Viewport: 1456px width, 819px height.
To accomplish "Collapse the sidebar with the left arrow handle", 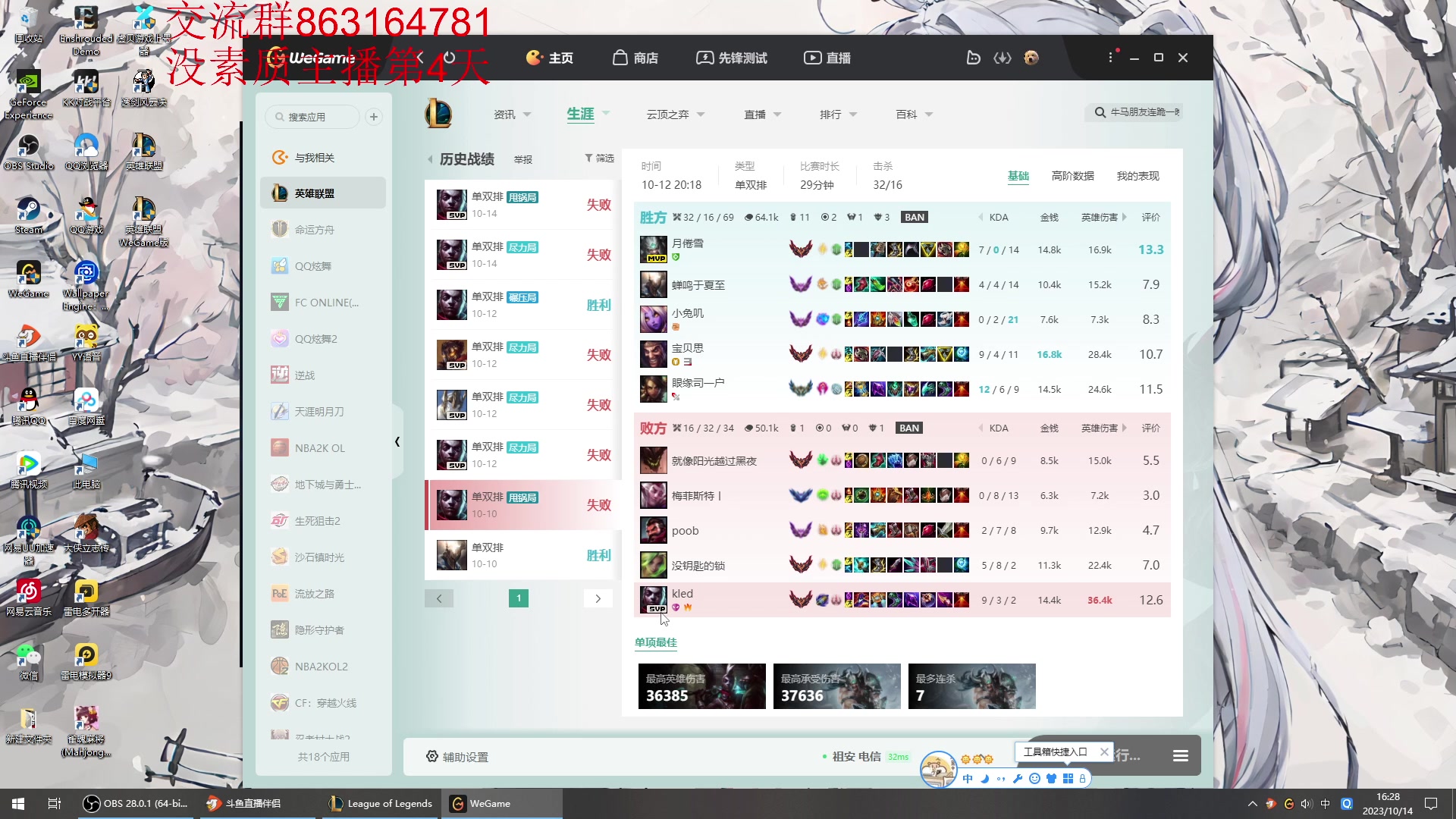I will point(397,441).
